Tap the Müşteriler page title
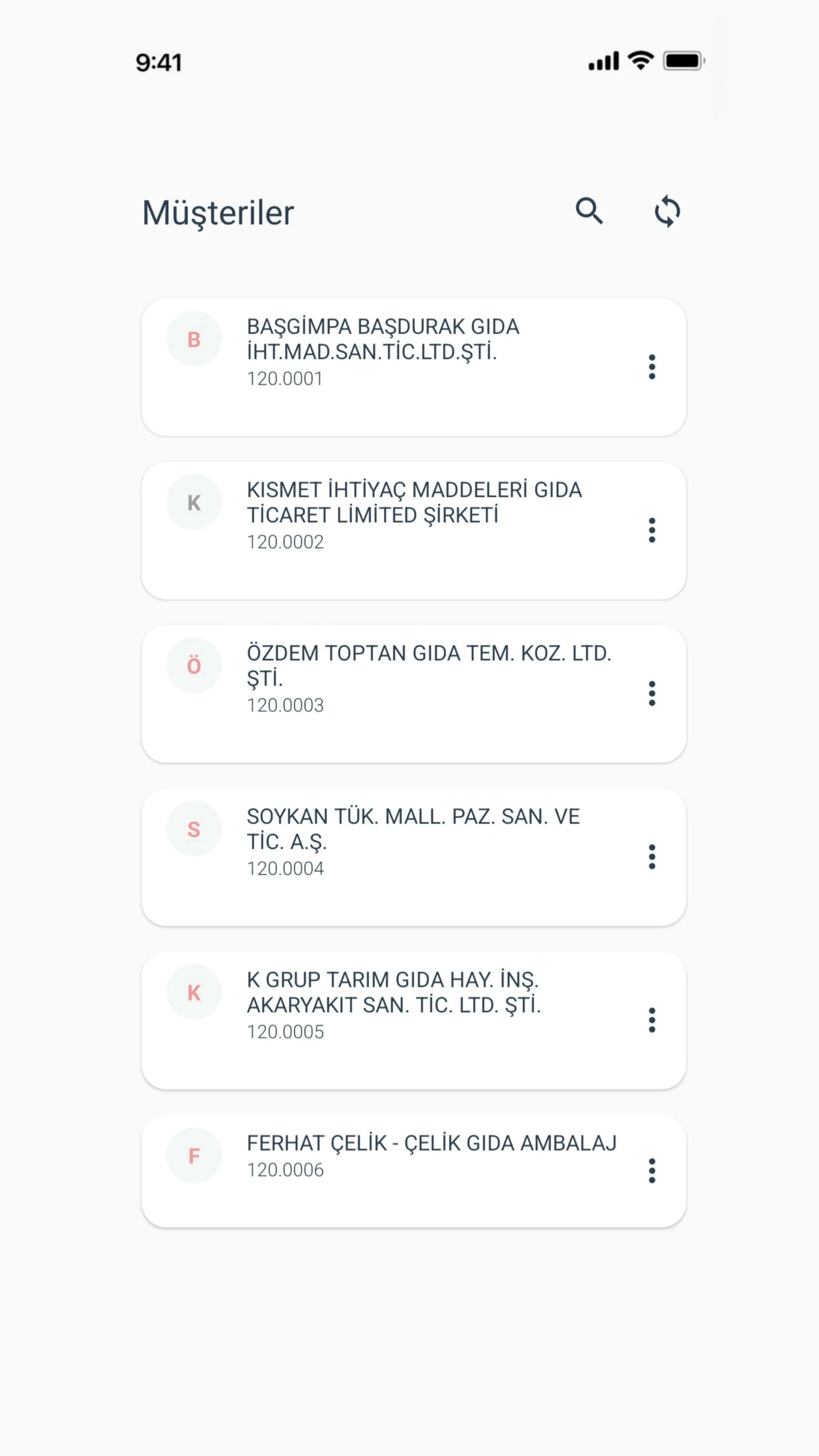Viewport: 819px width, 1456px height. click(218, 213)
